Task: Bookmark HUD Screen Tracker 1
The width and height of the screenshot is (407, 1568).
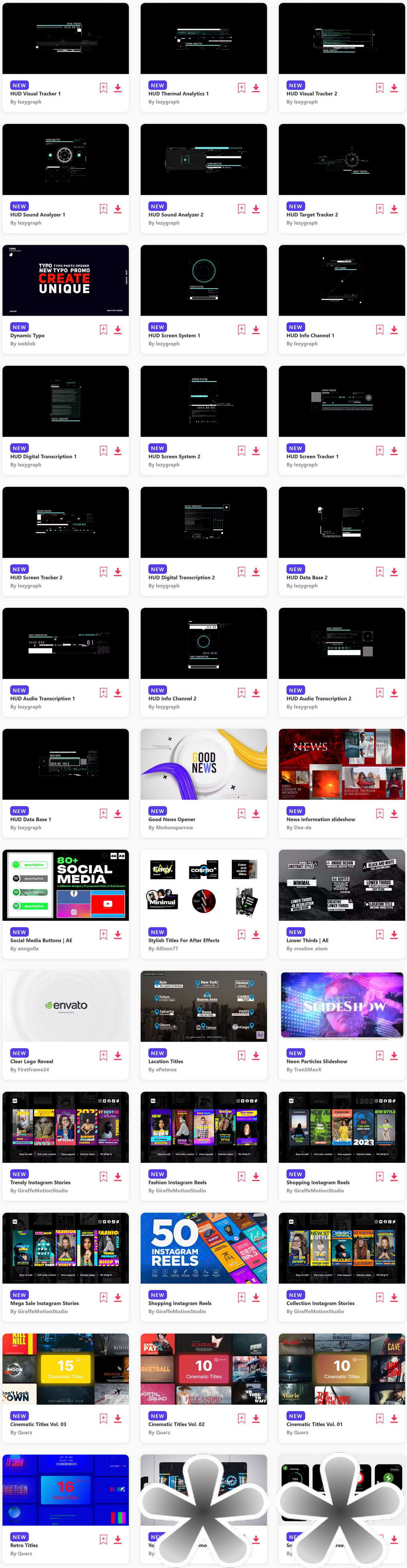Action: pos(379,451)
